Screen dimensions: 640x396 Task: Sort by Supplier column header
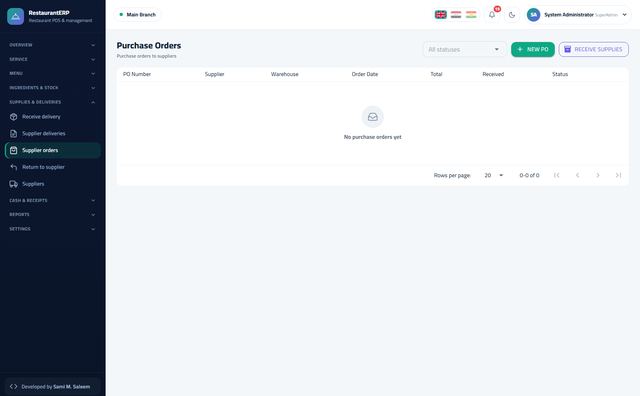[x=214, y=74]
